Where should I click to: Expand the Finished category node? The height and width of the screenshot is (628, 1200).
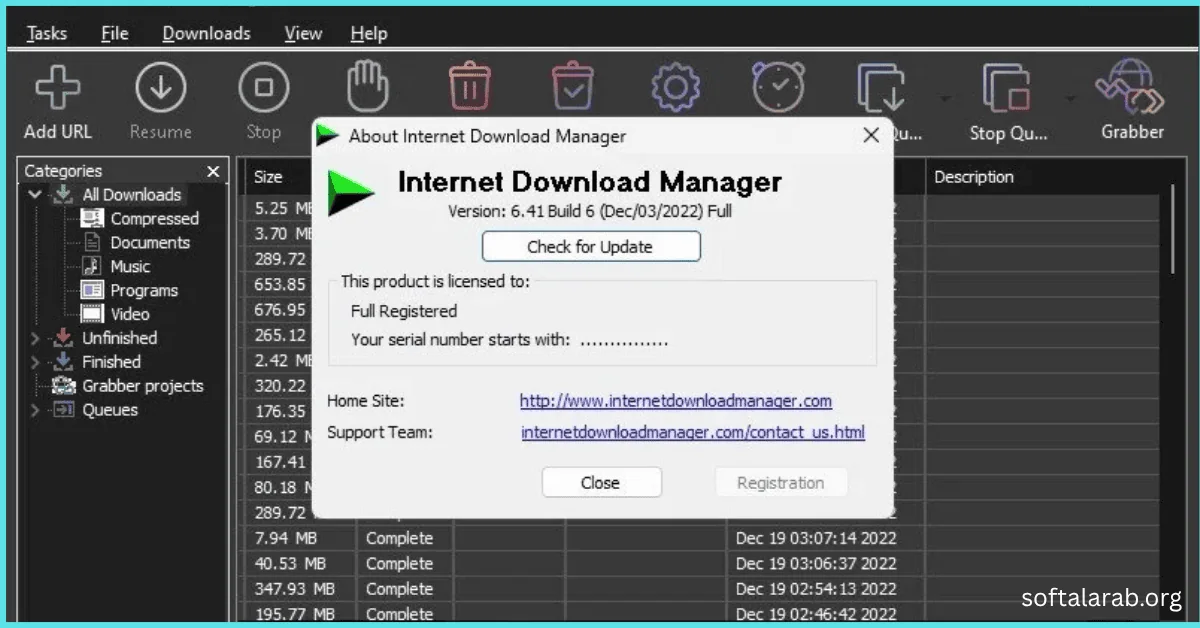(35, 362)
